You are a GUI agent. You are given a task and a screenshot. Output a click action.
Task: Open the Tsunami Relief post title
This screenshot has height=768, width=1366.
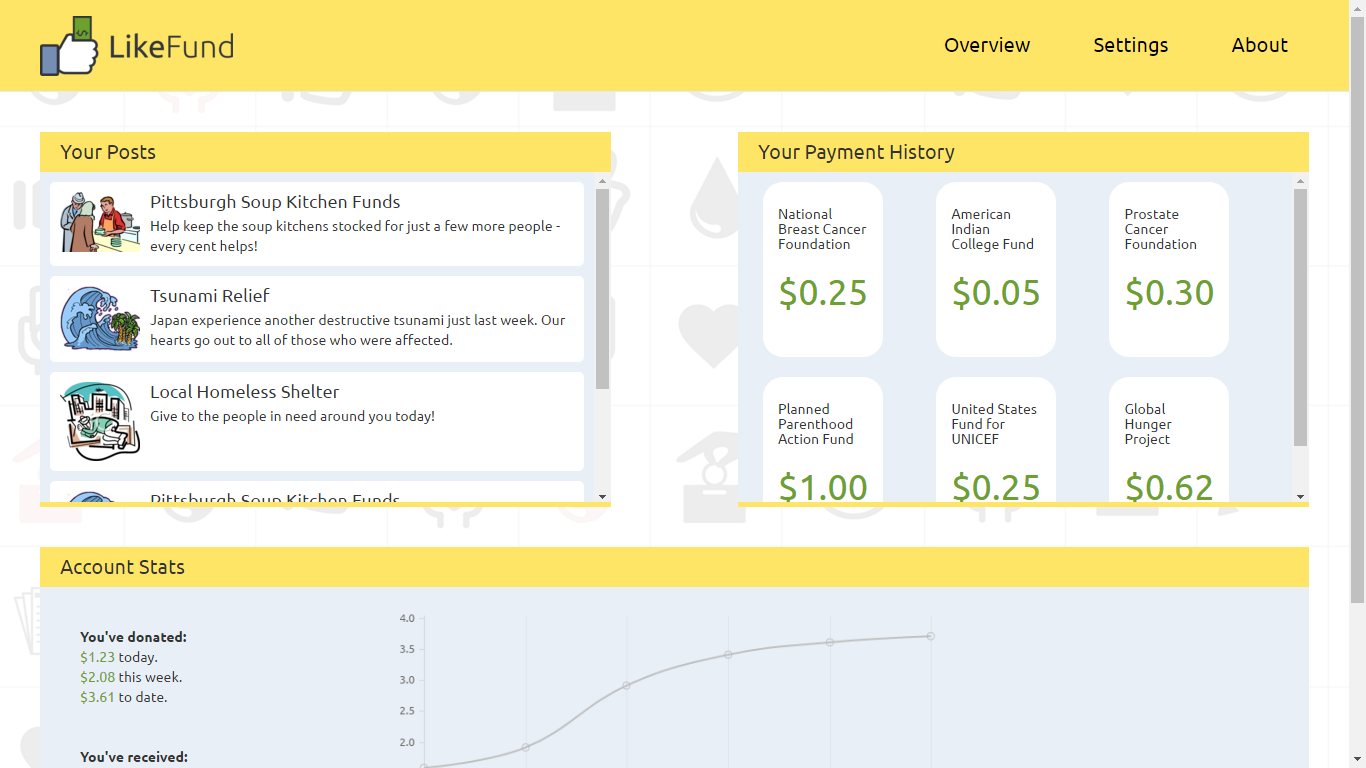pyautogui.click(x=210, y=296)
